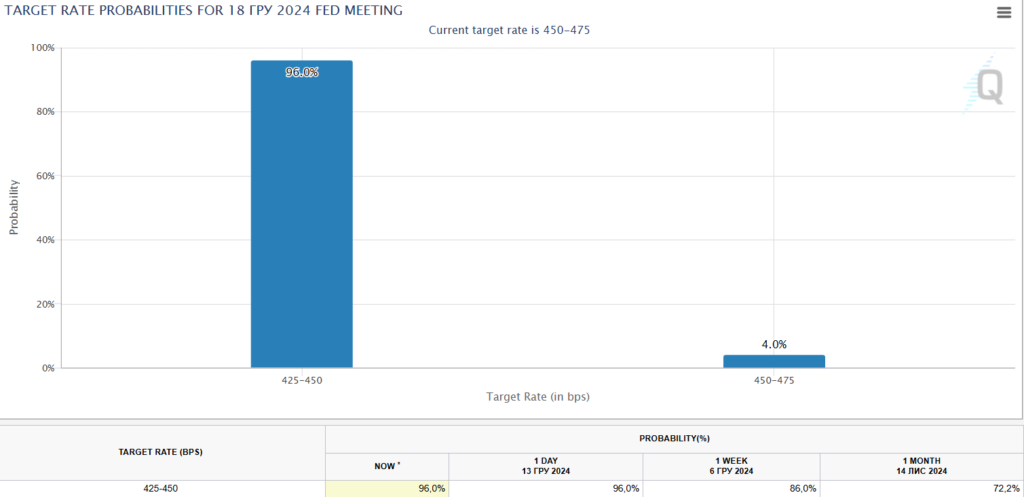Select the small 450-475 probability bar
Viewport: 1024px width, 497px height.
[x=773, y=361]
